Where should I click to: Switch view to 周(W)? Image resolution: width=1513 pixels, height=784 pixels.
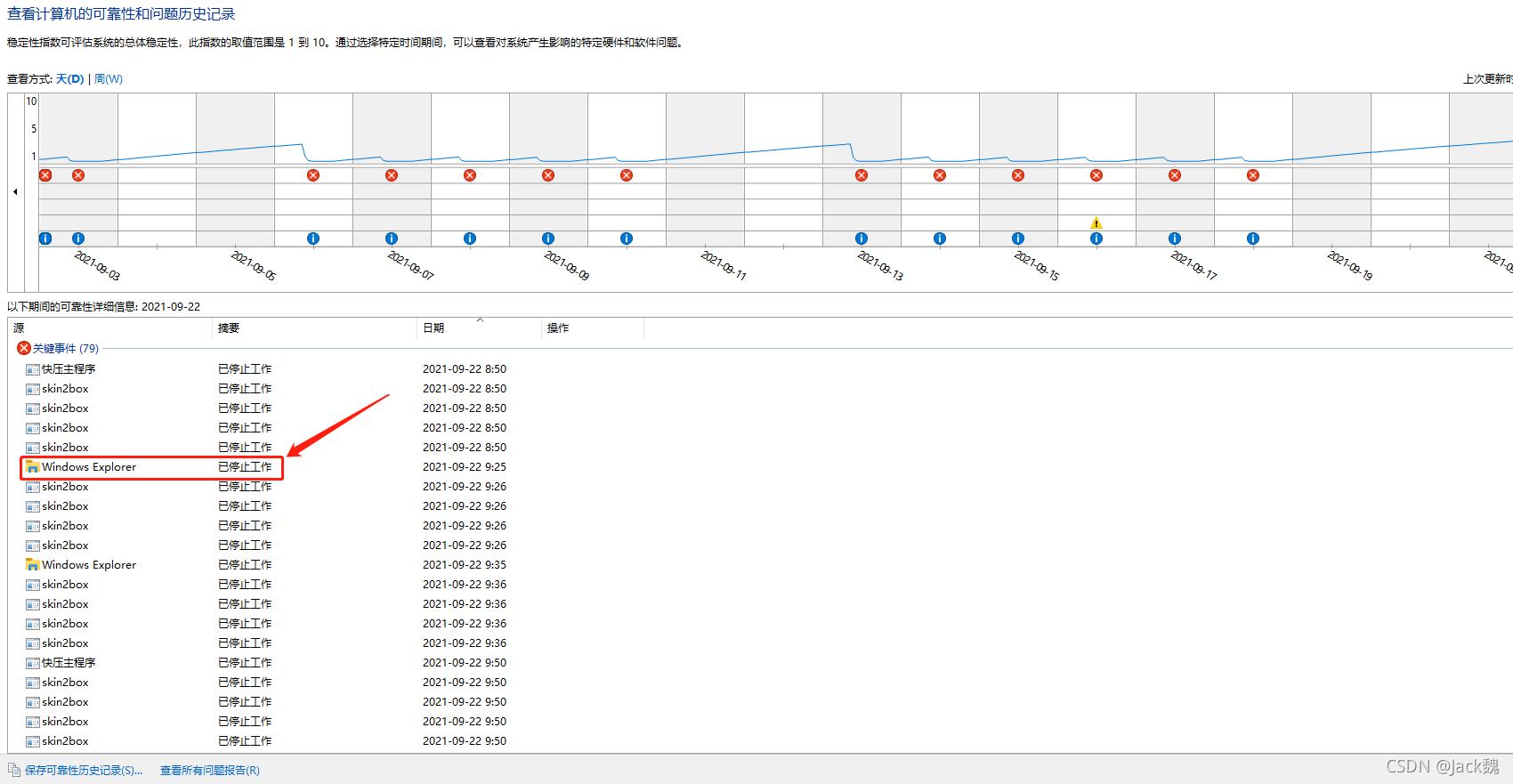[x=109, y=79]
